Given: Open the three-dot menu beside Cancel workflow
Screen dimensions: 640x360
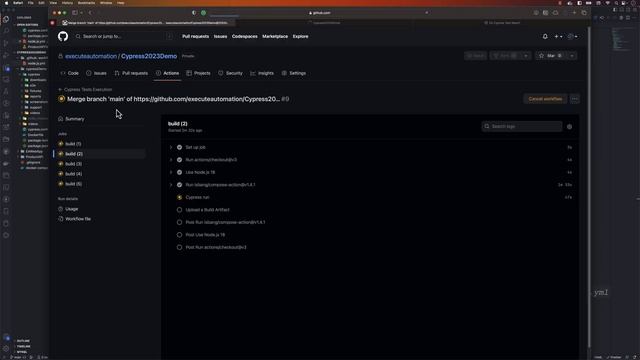Looking at the screenshot, I should coord(575,99).
